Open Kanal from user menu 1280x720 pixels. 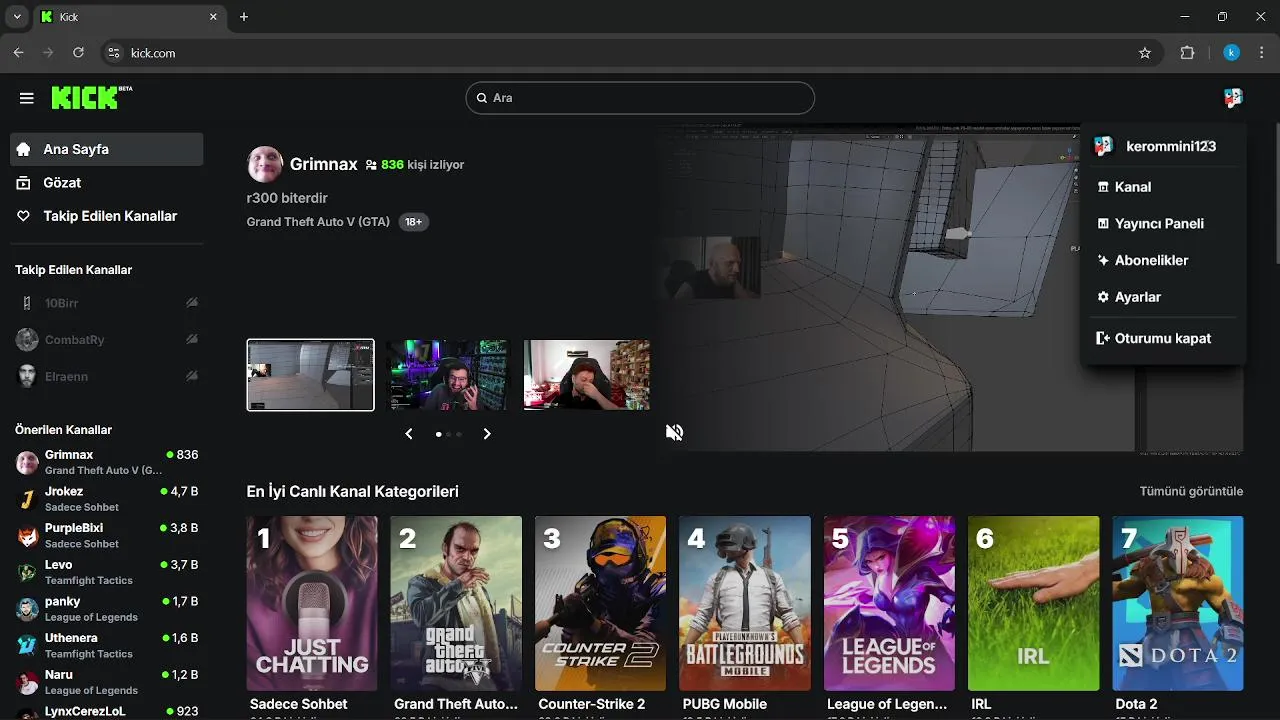coord(1162,187)
